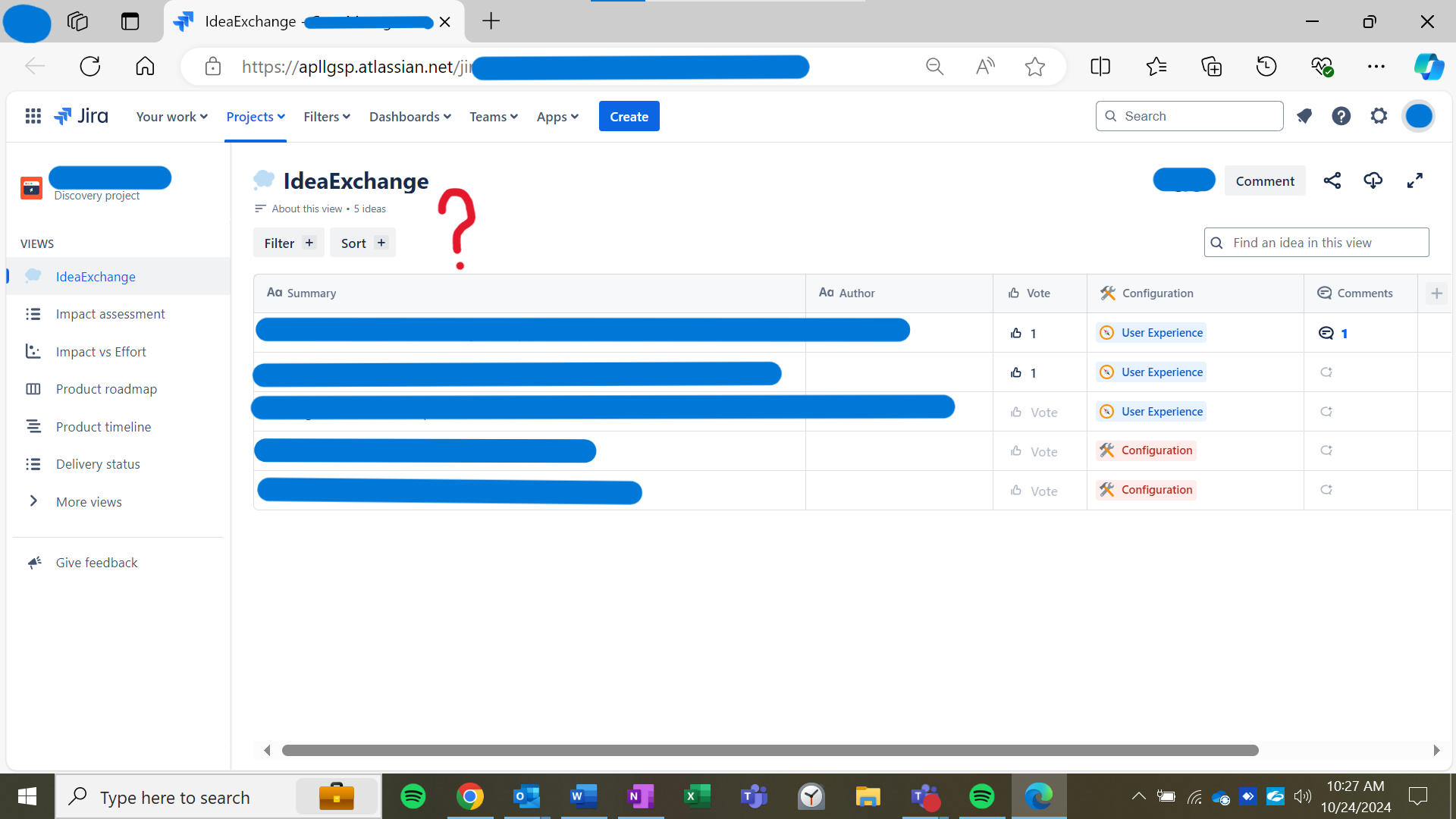
Task: Click the export view cloud icon
Action: 1373,180
